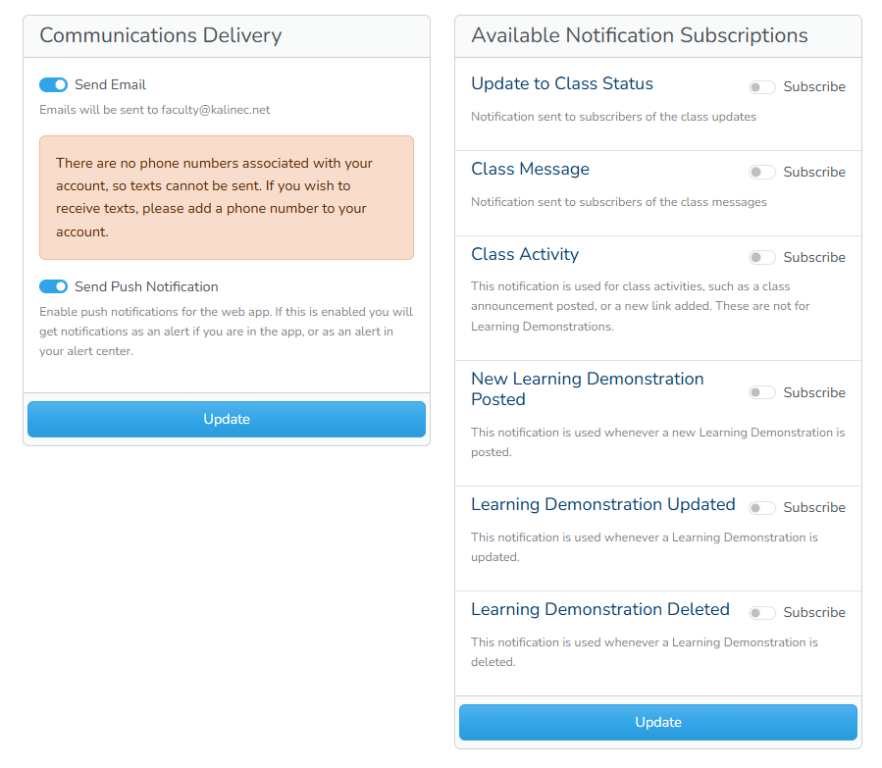Click the Class Activity heading
The height and width of the screenshot is (768, 882).
[x=525, y=254]
